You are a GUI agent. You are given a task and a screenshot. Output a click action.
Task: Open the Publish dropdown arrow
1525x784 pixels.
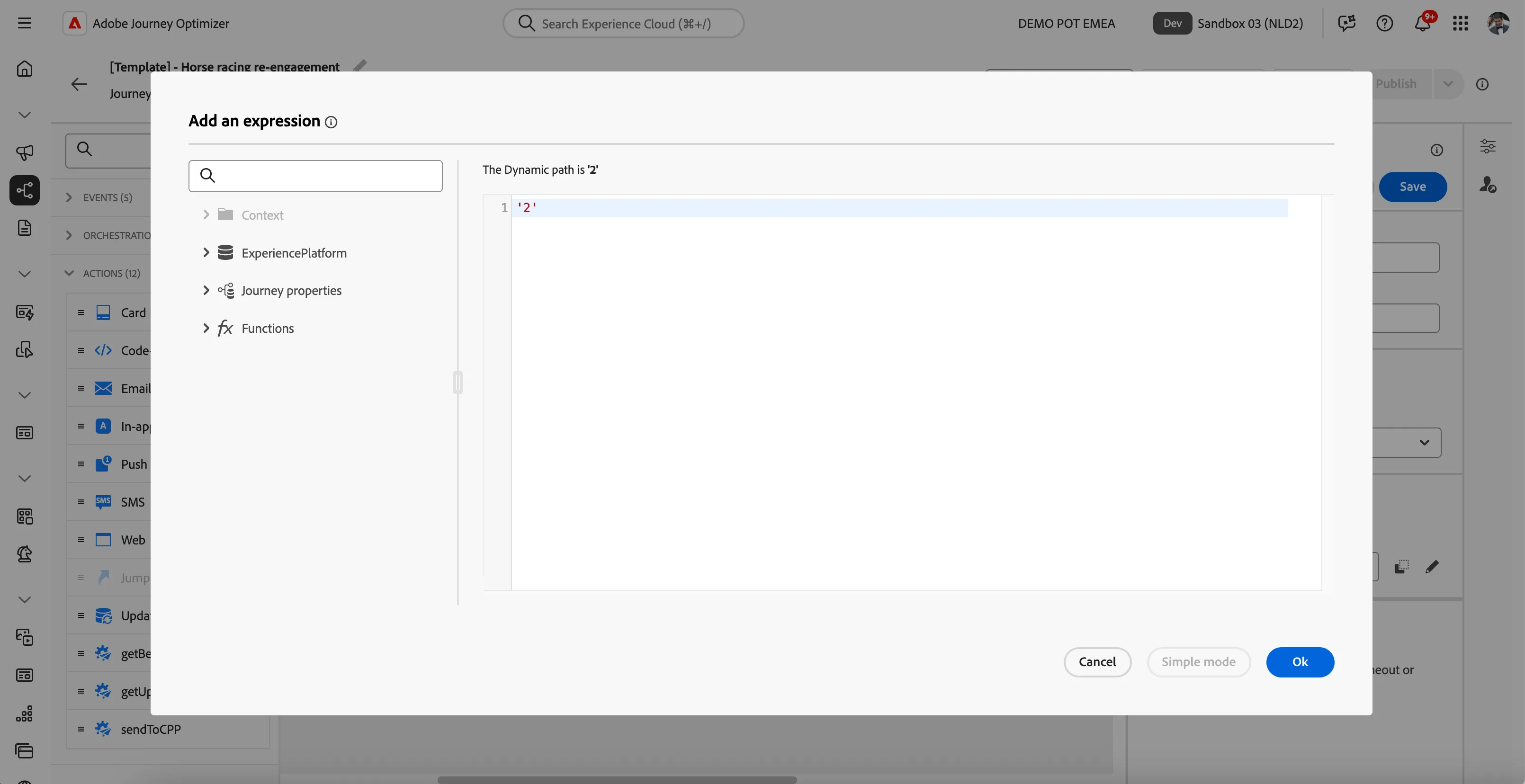[1447, 84]
